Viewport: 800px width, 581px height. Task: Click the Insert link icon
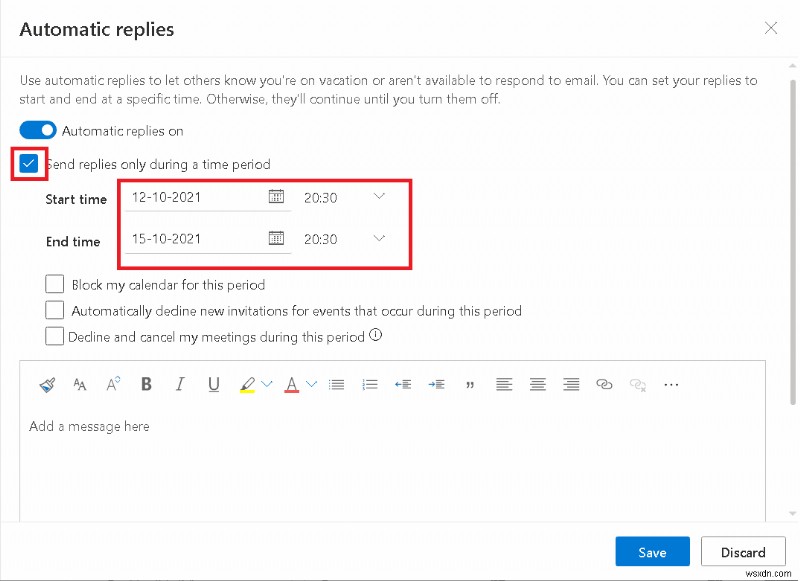(x=604, y=384)
